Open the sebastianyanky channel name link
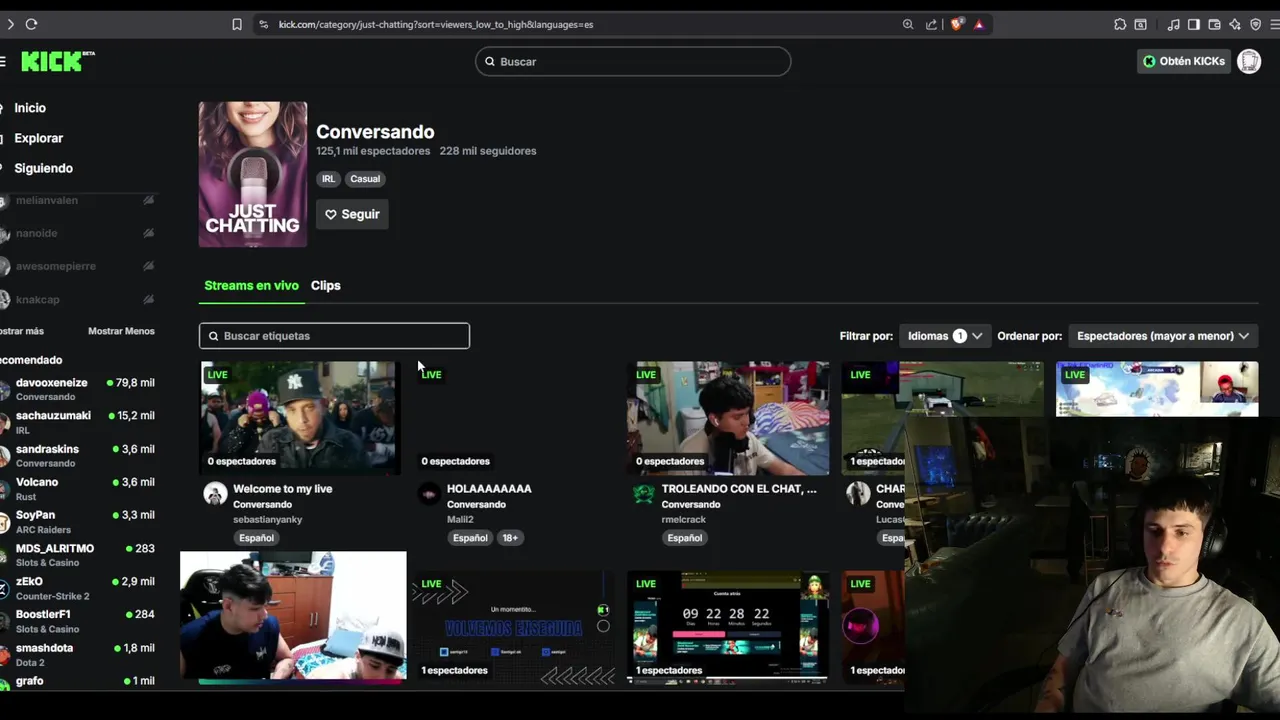 267,520
